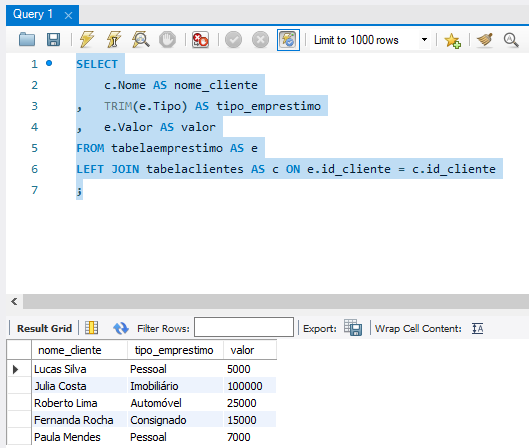Export recordset to external file
Viewport: 529px width, 448px height.
click(x=353, y=328)
